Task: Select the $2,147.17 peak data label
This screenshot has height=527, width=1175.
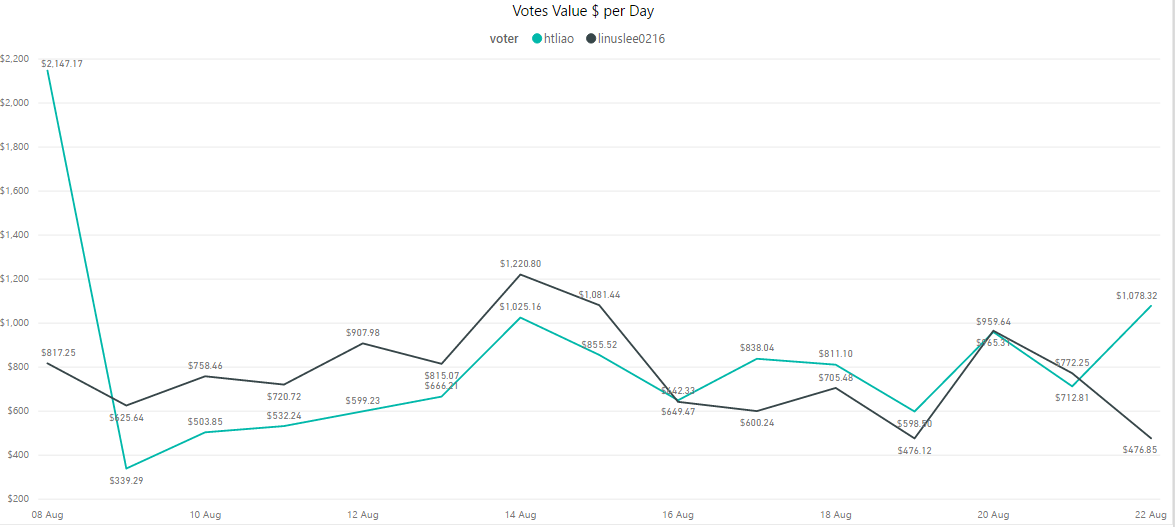Action: (x=62, y=64)
